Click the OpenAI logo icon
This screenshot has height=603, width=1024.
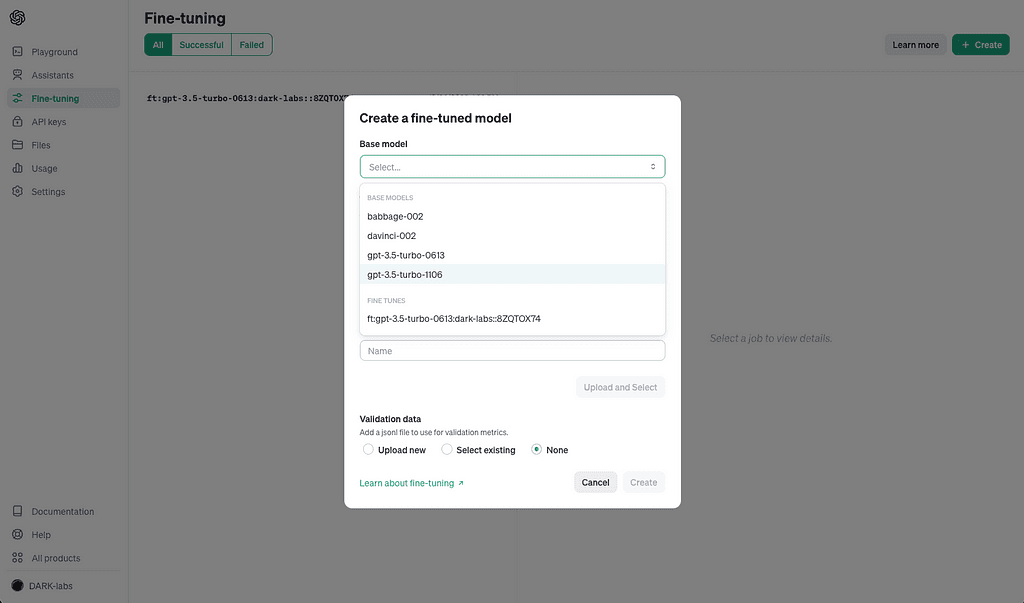click(18, 18)
